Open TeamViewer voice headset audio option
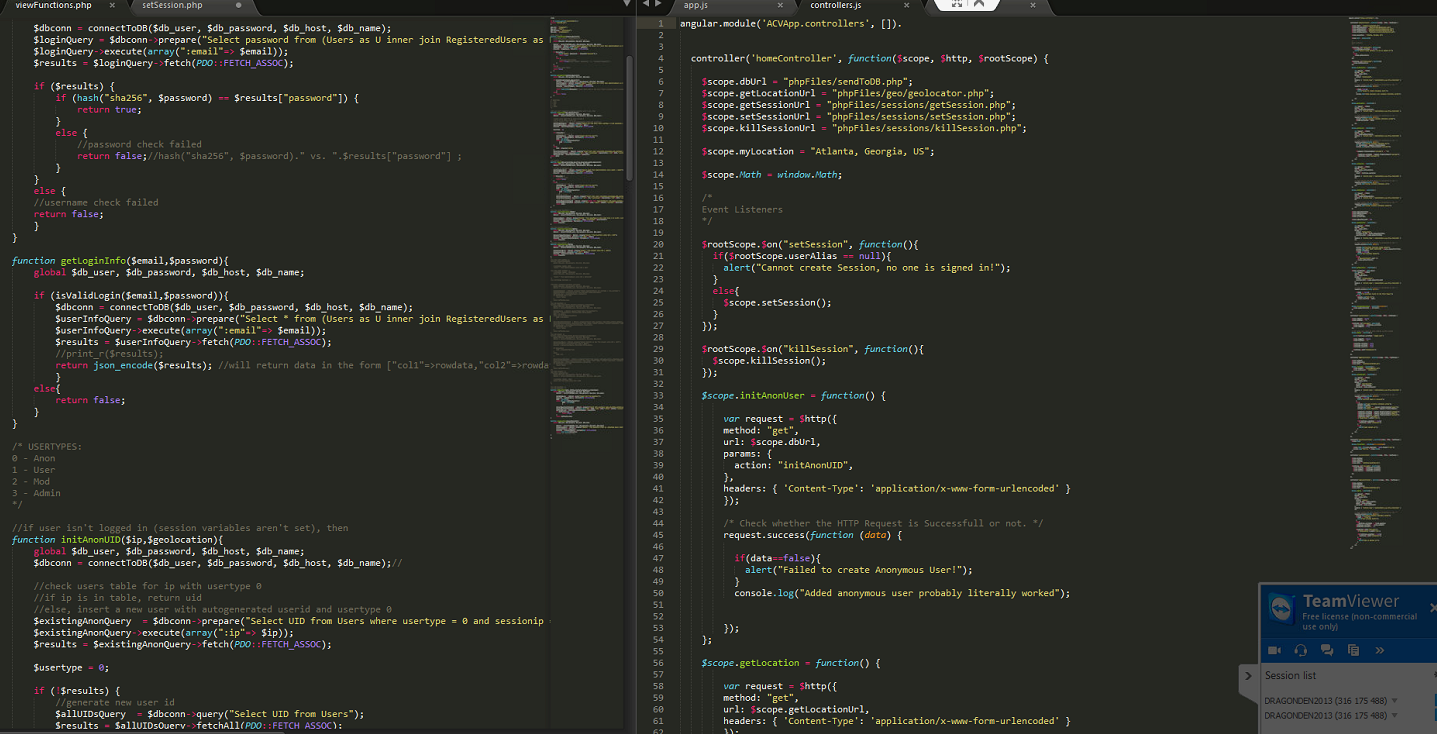 point(1301,650)
